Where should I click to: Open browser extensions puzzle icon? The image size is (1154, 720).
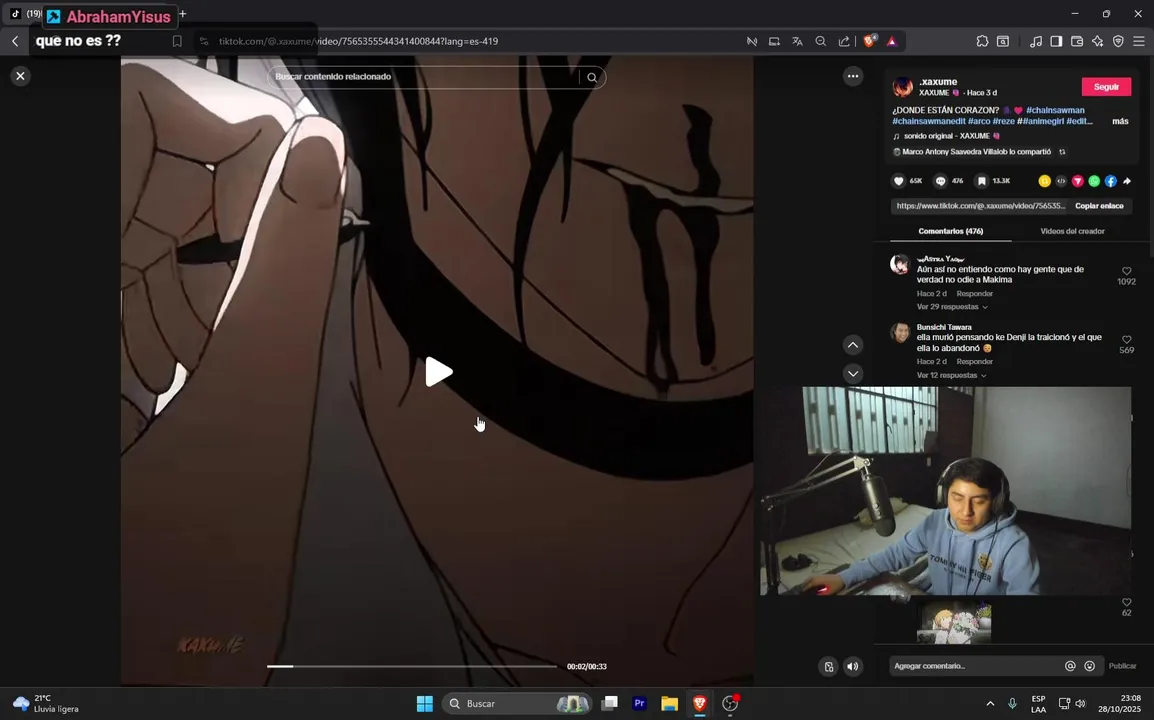click(x=983, y=41)
